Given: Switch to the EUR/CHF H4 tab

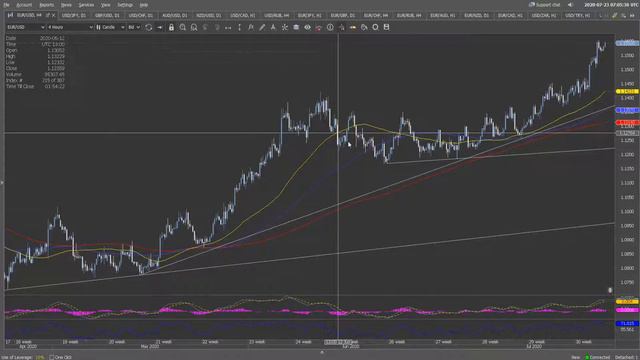Looking at the screenshot, I should 376,15.
